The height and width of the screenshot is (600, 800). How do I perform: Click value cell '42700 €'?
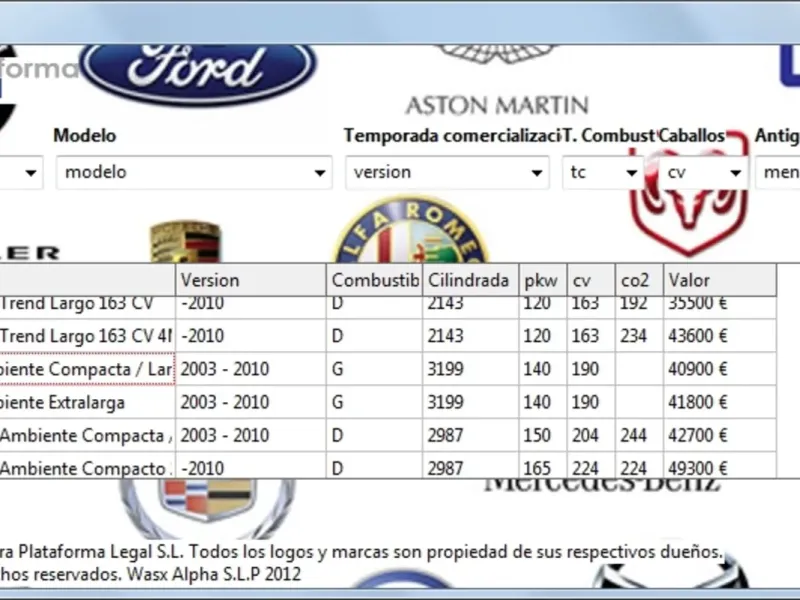pyautogui.click(x=720, y=436)
